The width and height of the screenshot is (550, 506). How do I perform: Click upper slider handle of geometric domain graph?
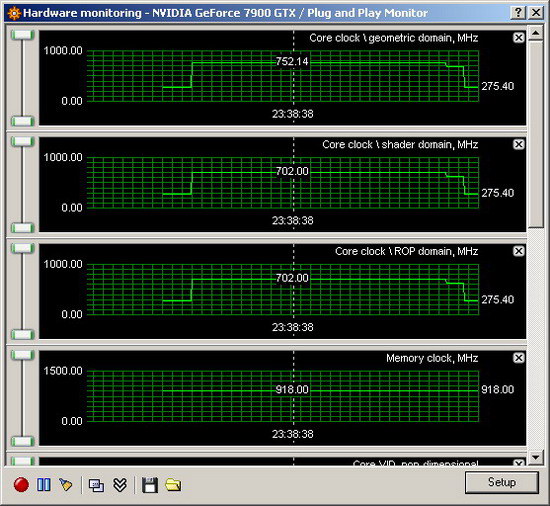point(22,35)
